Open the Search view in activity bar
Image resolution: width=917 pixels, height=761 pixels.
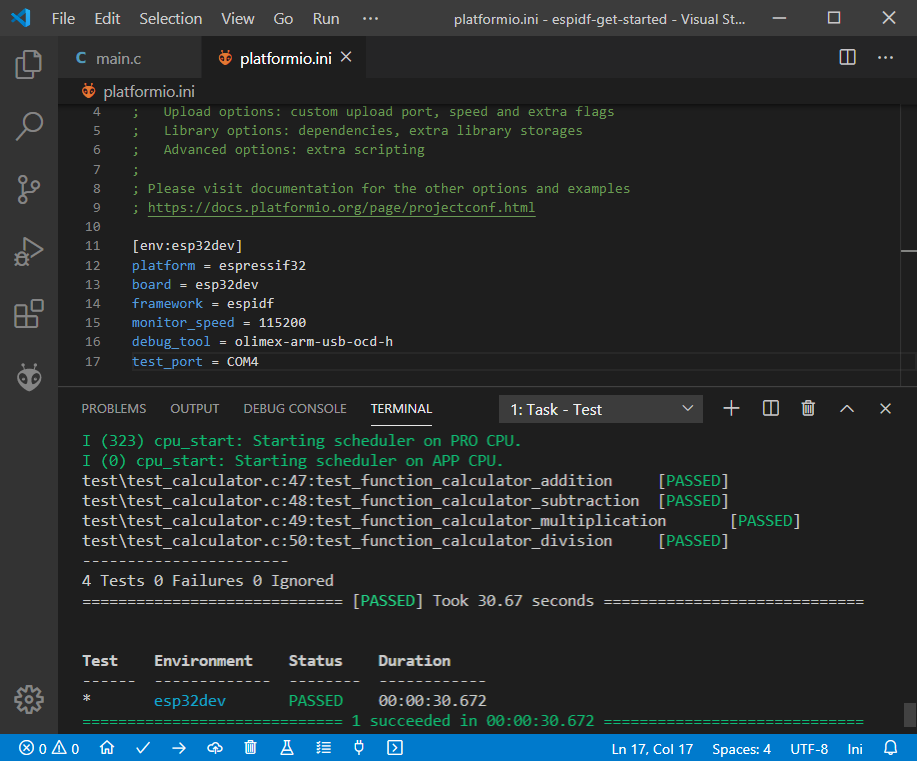coord(29,126)
